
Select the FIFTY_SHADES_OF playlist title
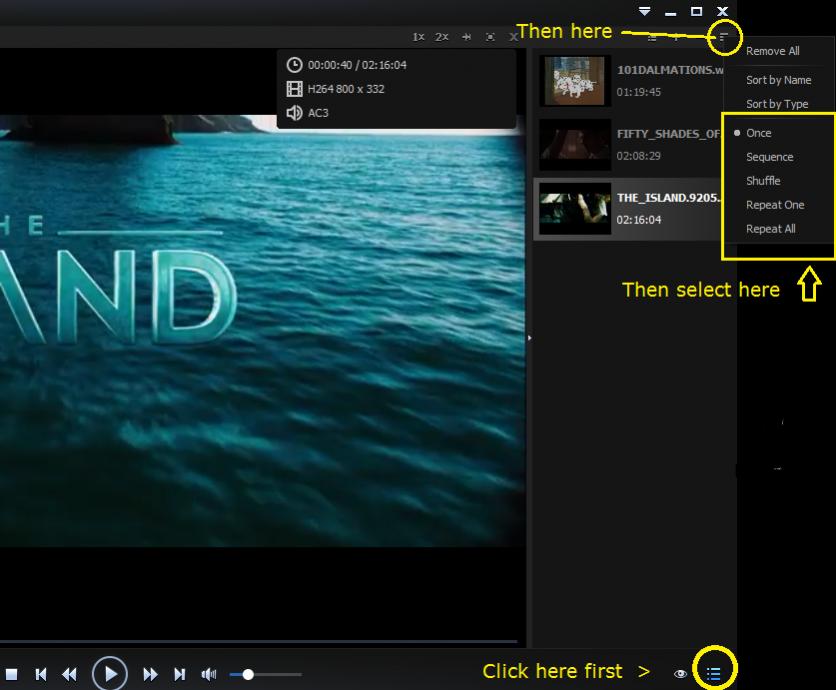coord(669,134)
